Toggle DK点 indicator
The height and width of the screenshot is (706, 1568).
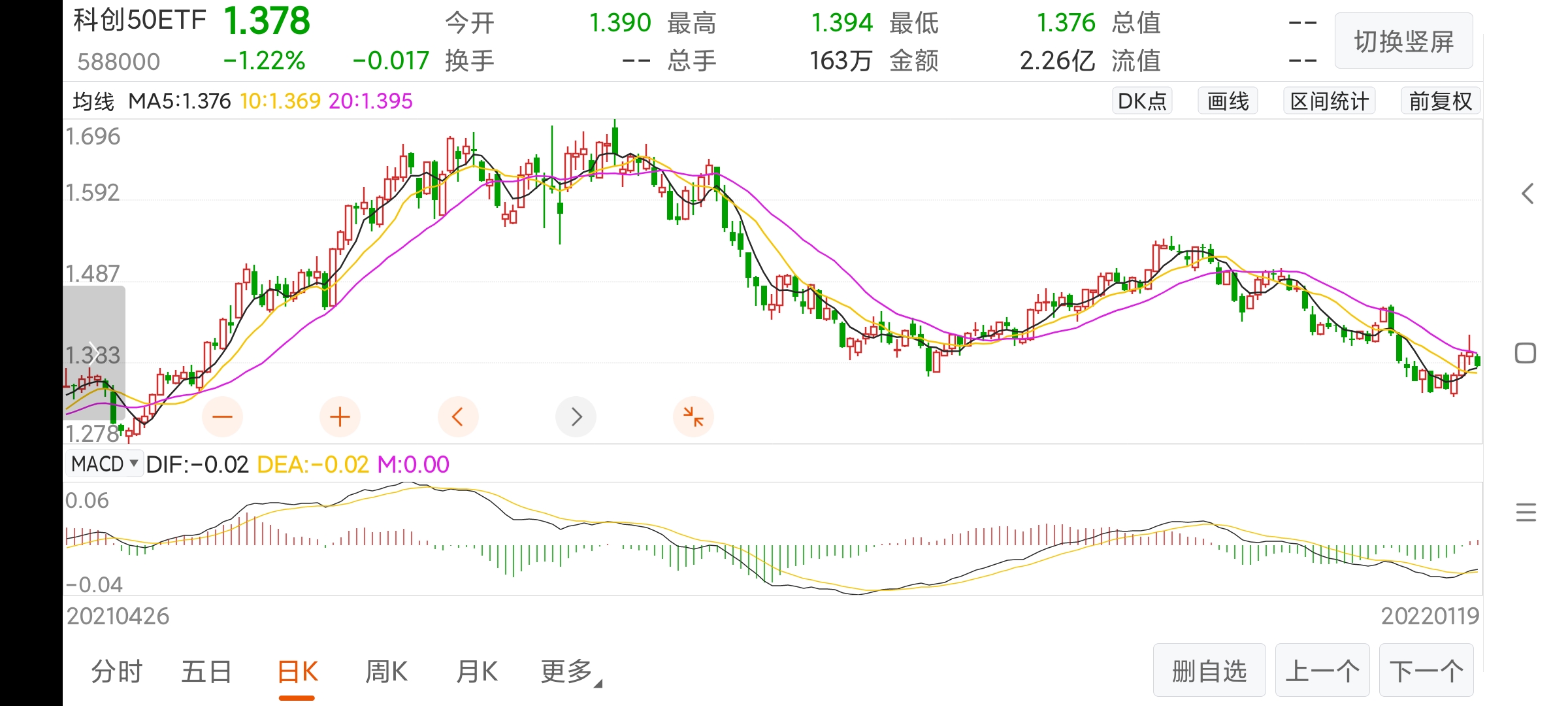pyautogui.click(x=1142, y=101)
